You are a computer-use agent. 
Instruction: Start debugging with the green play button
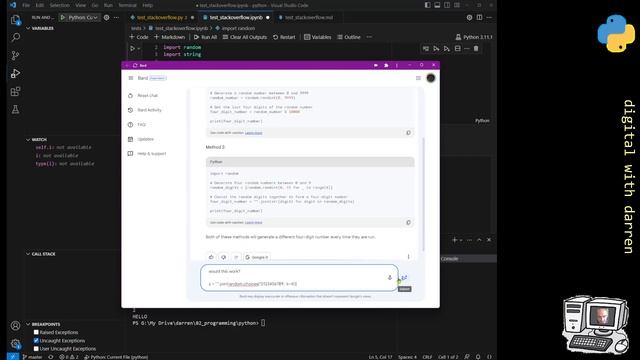click(63, 18)
